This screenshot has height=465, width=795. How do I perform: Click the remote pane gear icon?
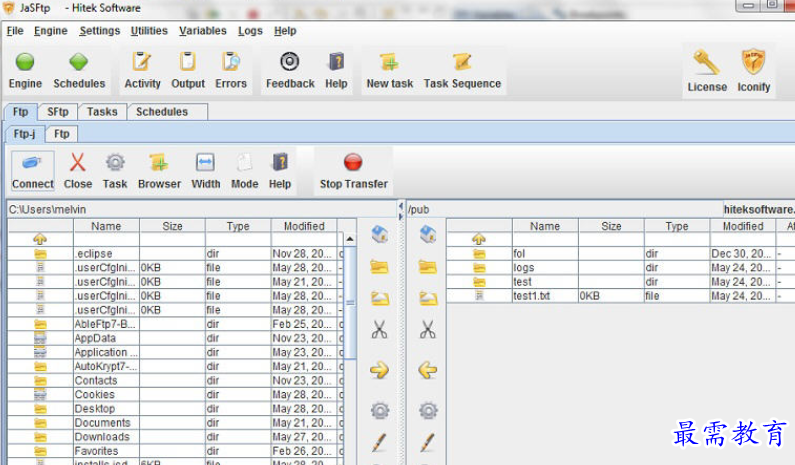(x=428, y=410)
